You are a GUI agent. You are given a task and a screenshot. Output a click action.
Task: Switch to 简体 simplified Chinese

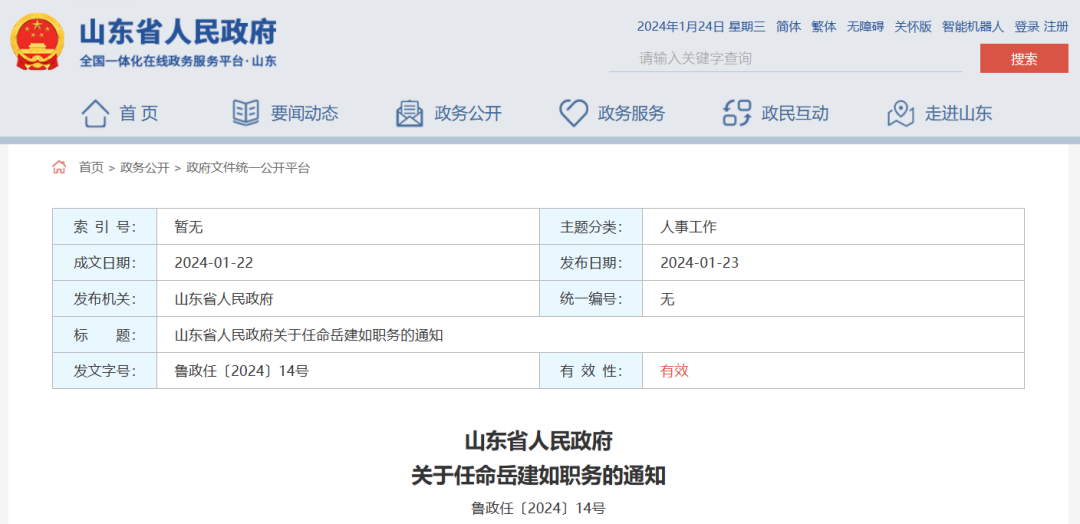tap(789, 27)
